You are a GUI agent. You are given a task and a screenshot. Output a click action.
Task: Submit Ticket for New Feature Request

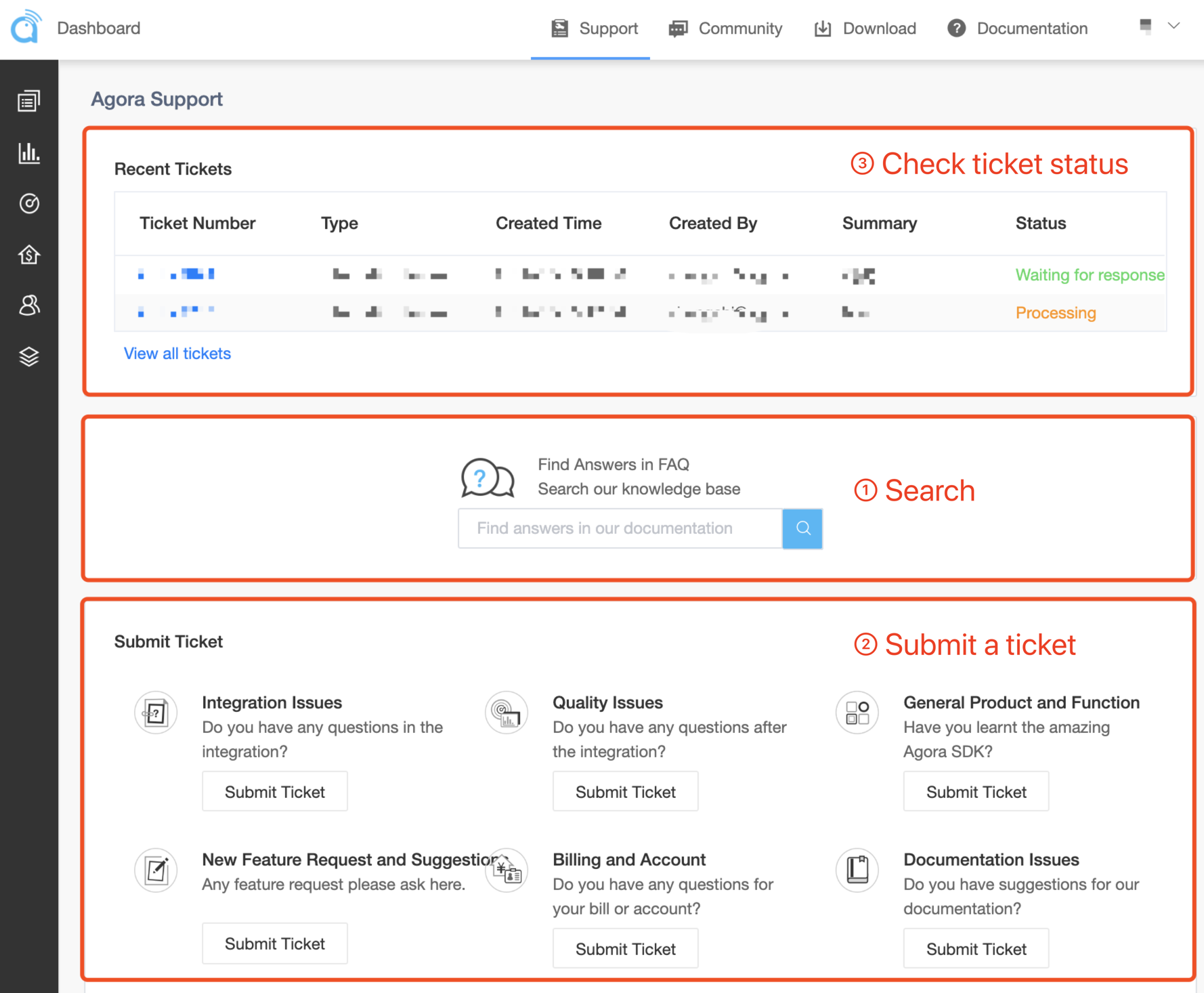[x=275, y=944]
